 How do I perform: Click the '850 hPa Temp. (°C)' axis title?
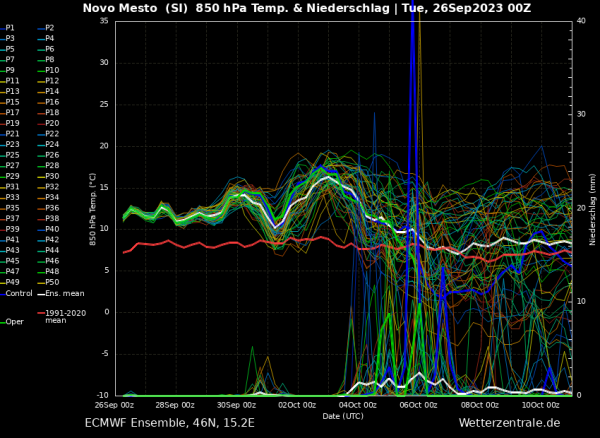93,209
